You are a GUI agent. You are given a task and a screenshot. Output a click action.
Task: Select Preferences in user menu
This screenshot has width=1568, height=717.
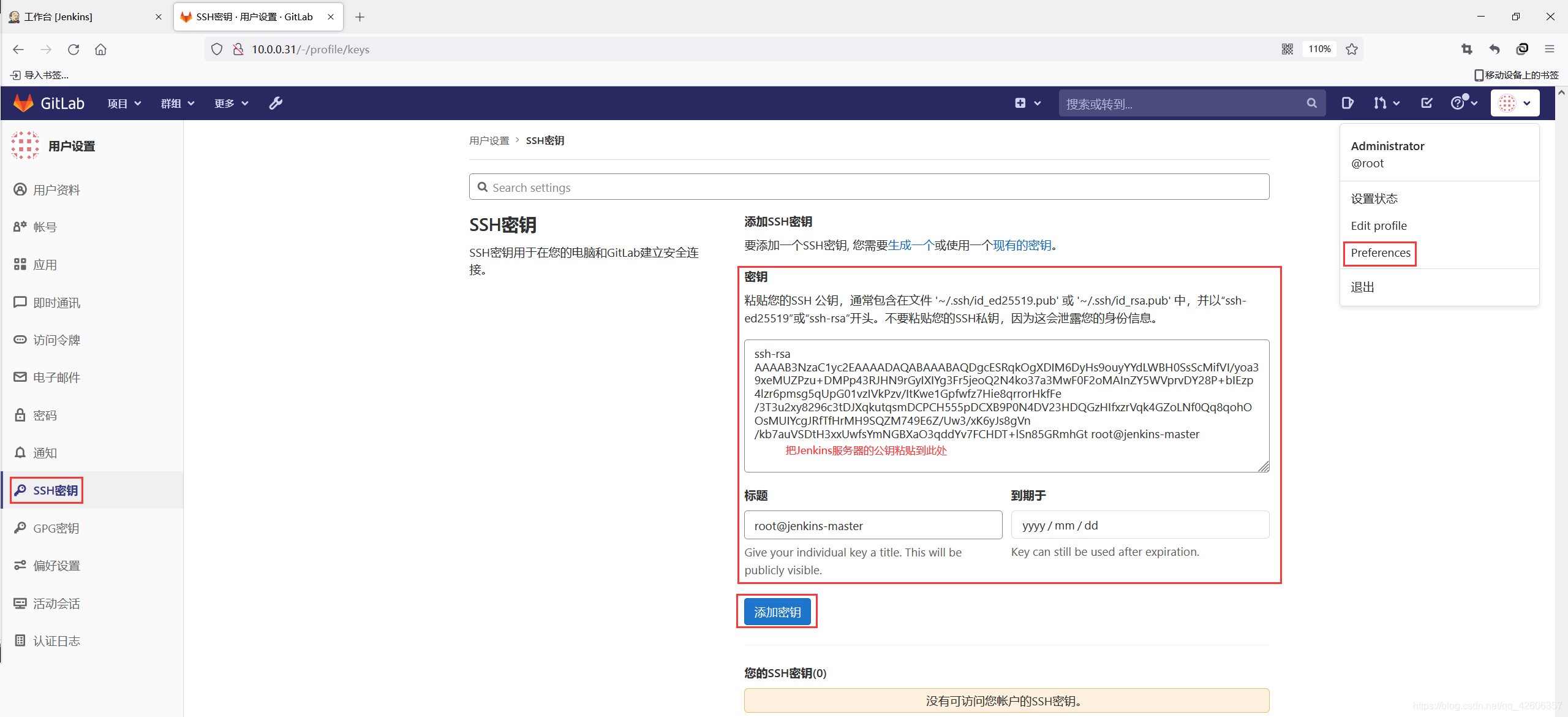pyautogui.click(x=1381, y=252)
